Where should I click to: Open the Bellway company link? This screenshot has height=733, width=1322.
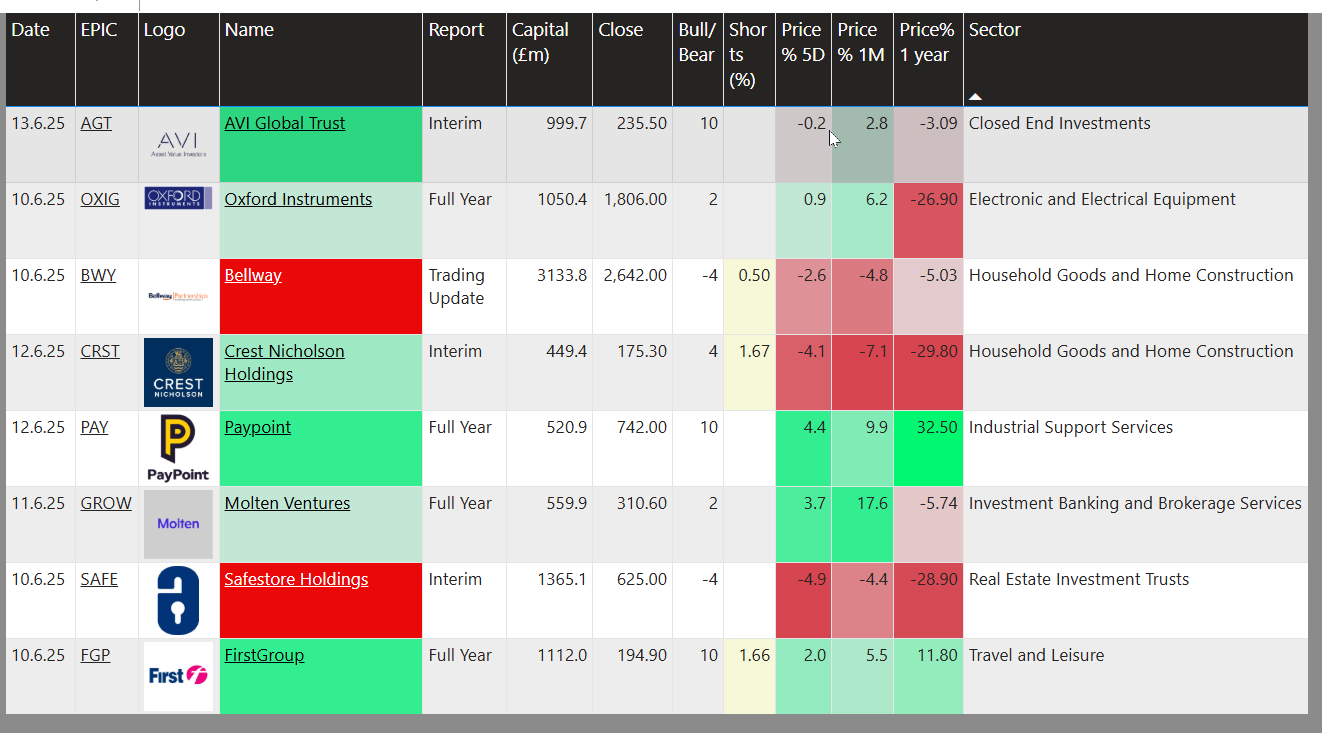pyautogui.click(x=253, y=275)
